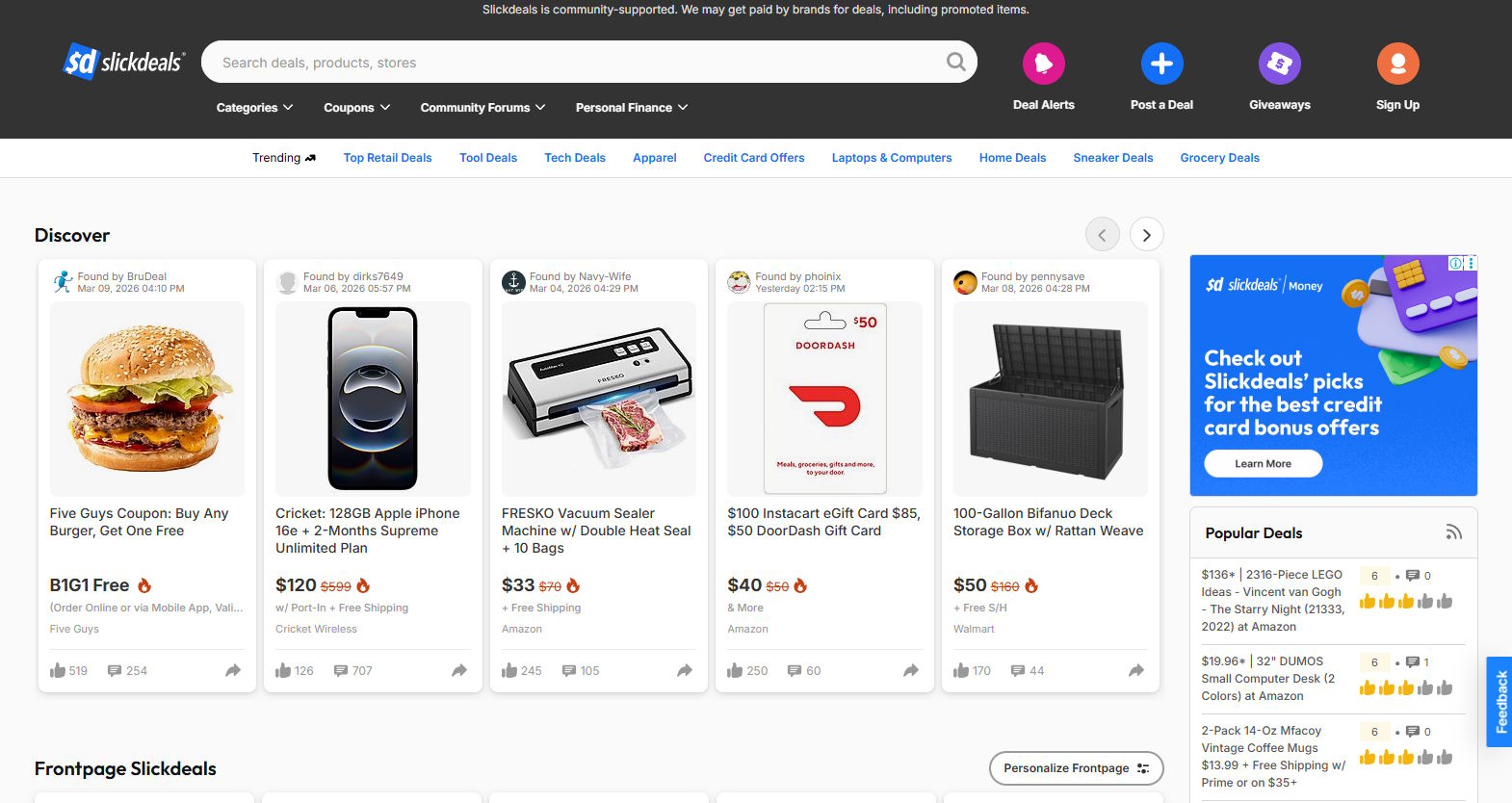1512x803 pixels.
Task: Click the ad options icon on the Money banner
Action: click(1470, 263)
